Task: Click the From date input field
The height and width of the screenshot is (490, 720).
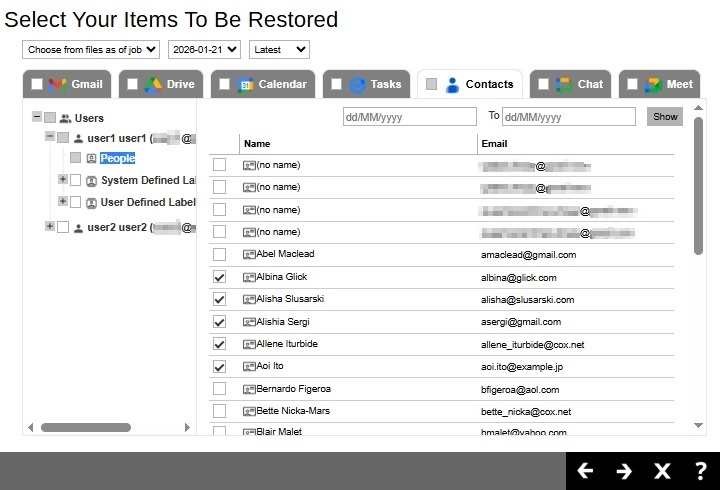Action: point(409,117)
